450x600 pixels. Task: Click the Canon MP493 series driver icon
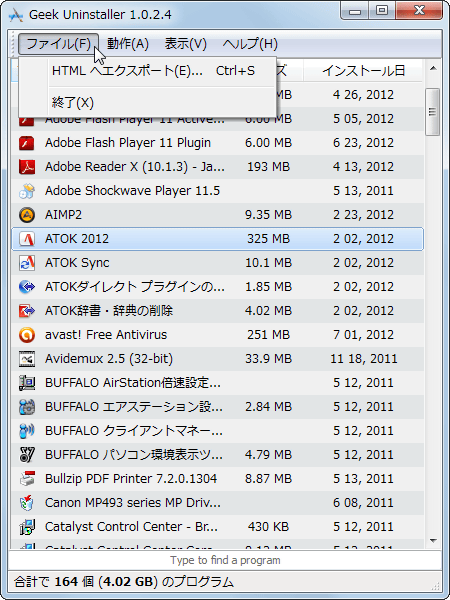pyautogui.click(x=27, y=503)
